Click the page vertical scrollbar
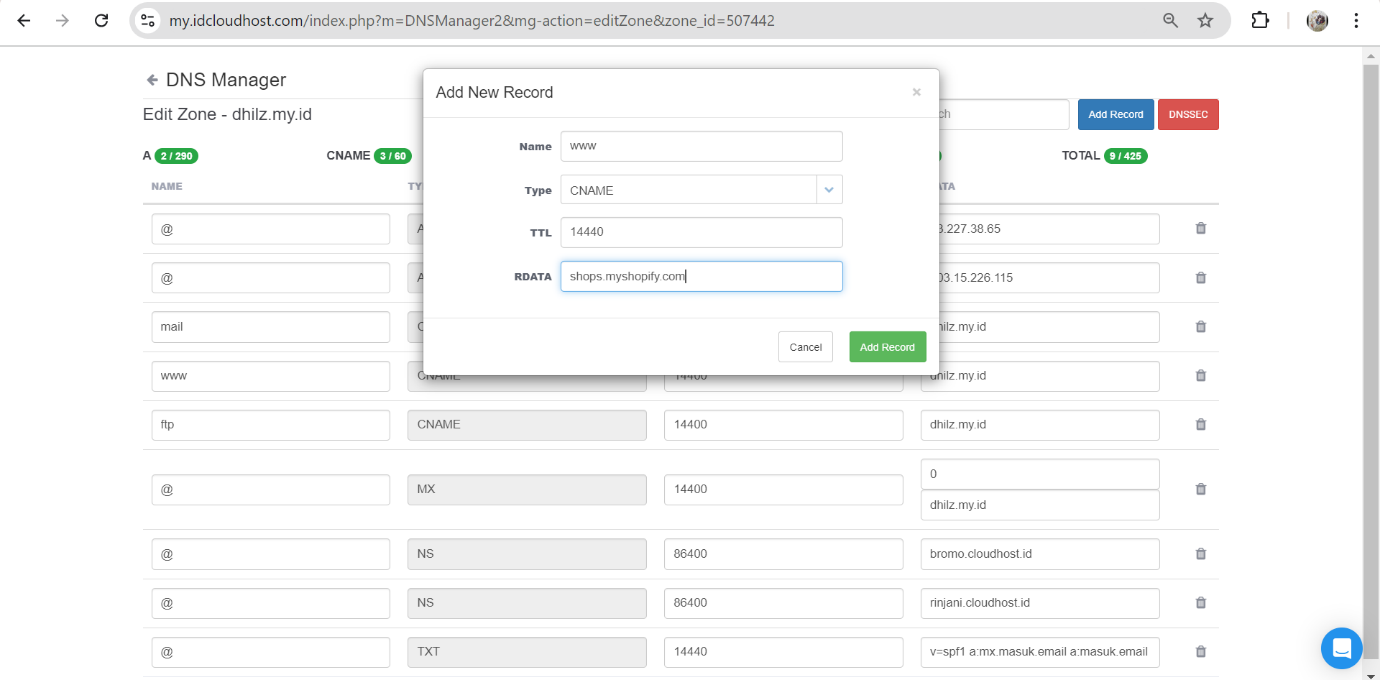This screenshot has width=1380, height=680. tap(1371, 360)
